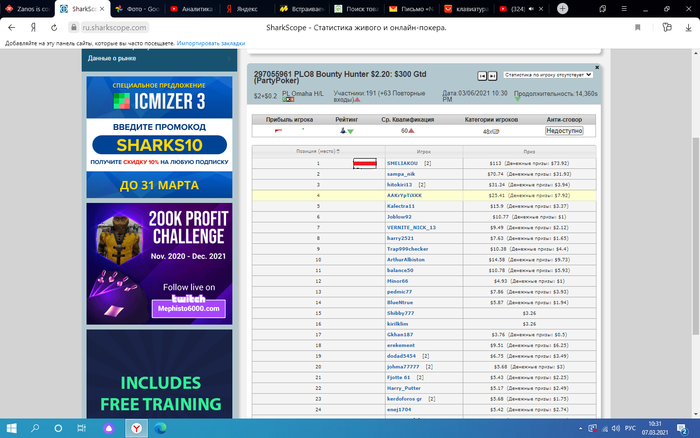700x438 pixels.
Task: Open the ICMIZER 3 promo banner
Action: point(159,137)
